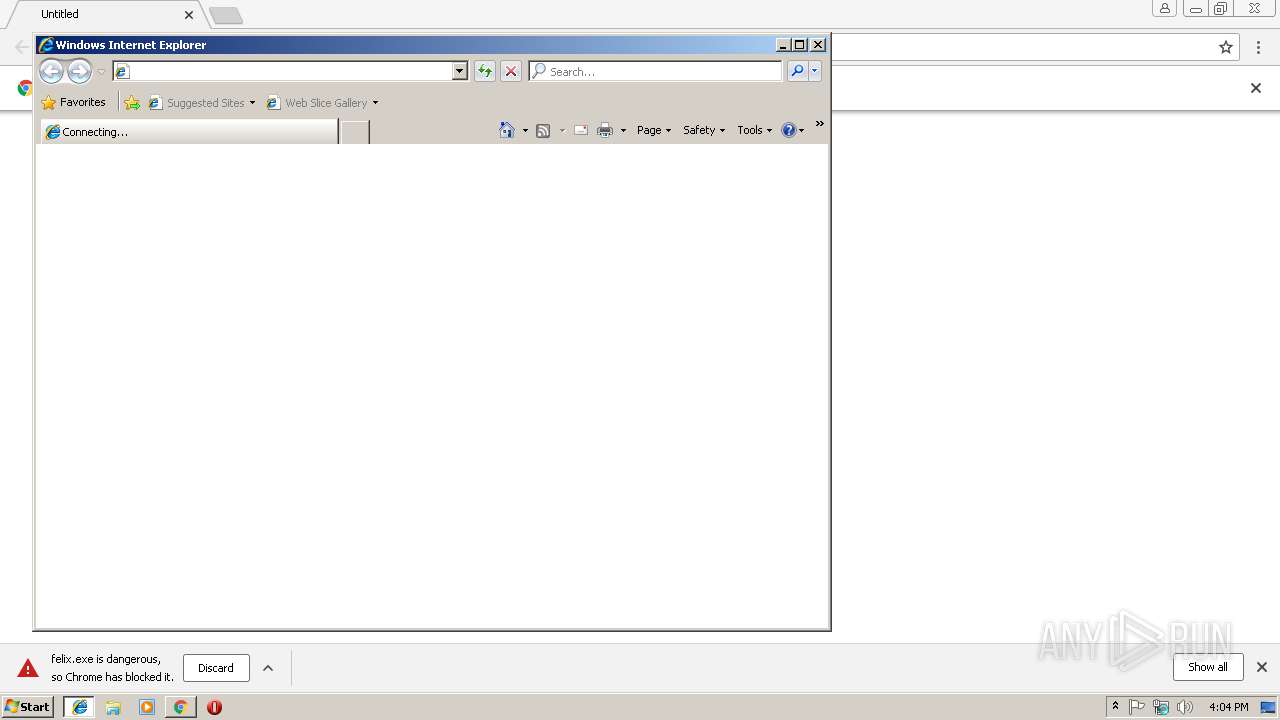Image resolution: width=1280 pixels, height=720 pixels.
Task: Close the Untitled Chrome tab
Action: coord(189,15)
